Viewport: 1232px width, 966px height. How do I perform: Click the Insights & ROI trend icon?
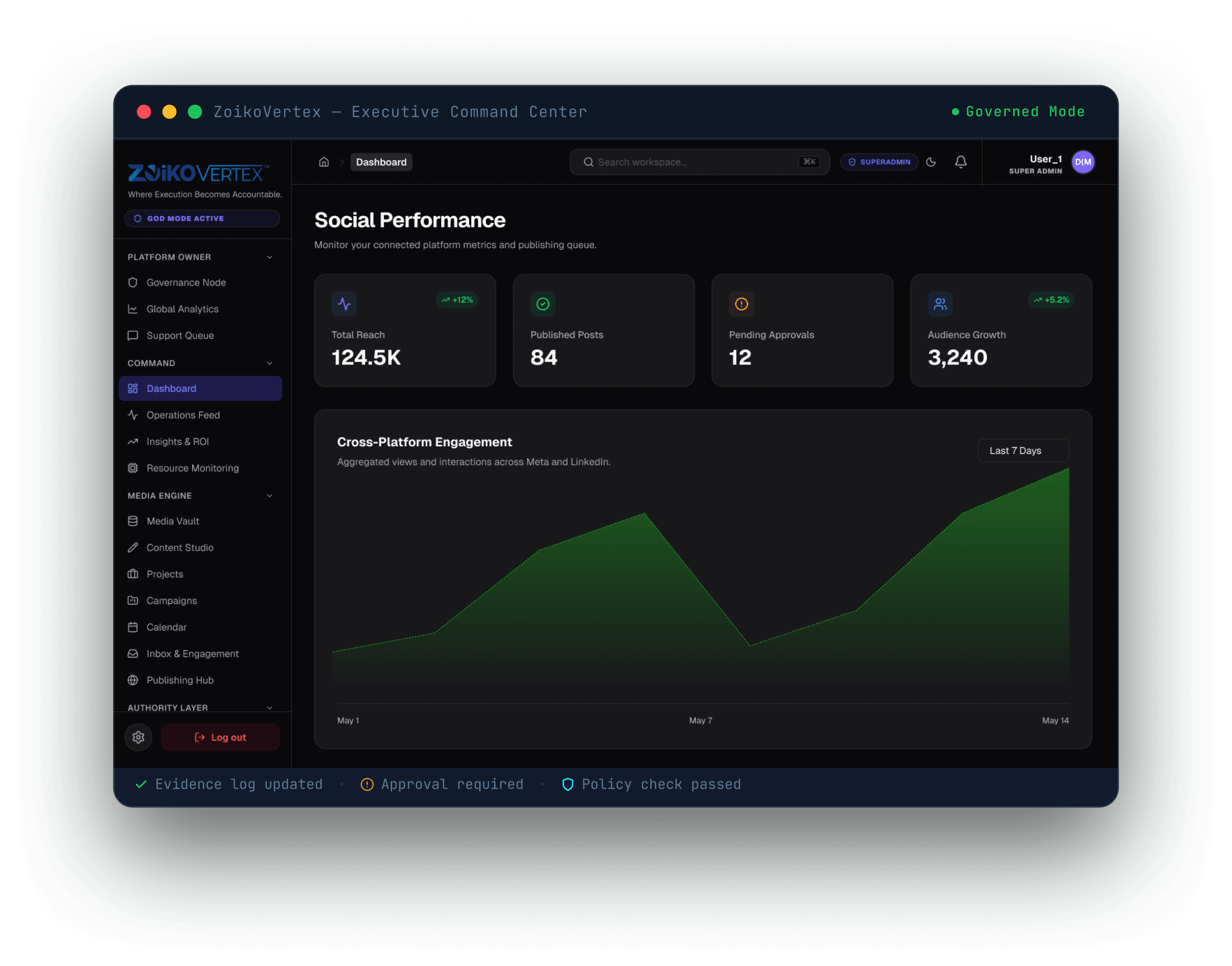coord(133,441)
